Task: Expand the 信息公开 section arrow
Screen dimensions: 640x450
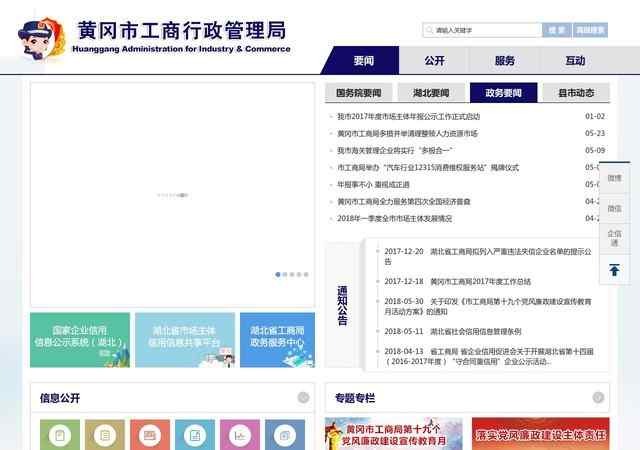Action: pyautogui.click(x=303, y=398)
